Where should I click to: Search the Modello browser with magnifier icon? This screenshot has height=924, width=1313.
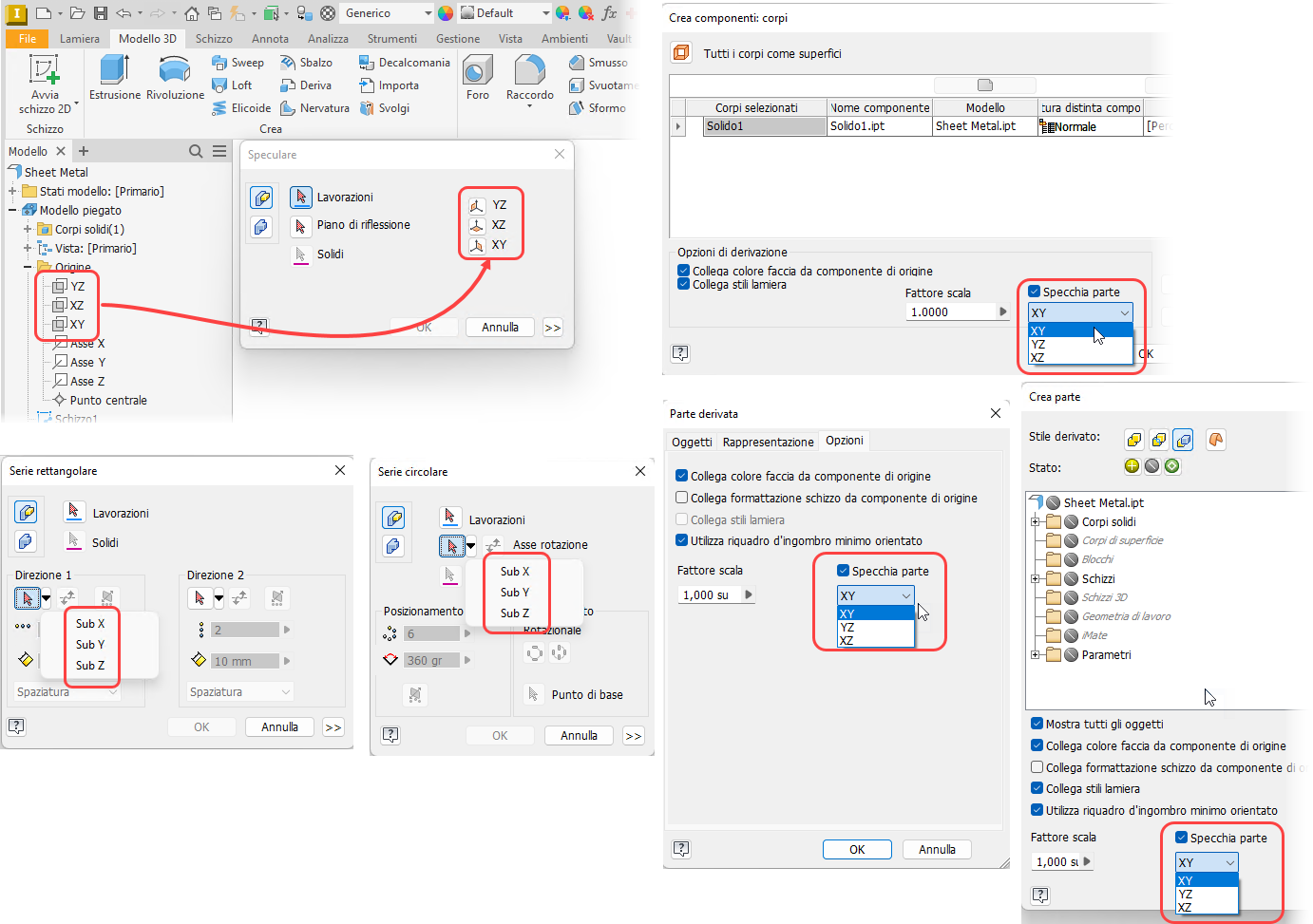(x=196, y=151)
